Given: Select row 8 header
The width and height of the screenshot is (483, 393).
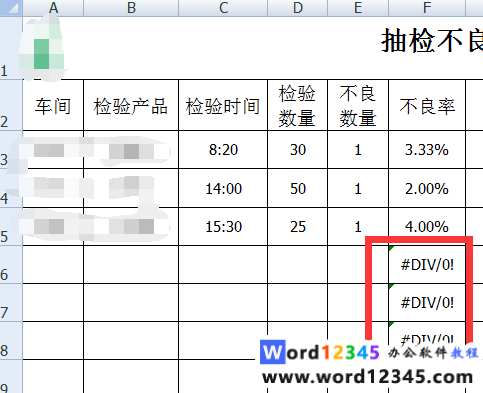Looking at the screenshot, I should click(11, 340).
